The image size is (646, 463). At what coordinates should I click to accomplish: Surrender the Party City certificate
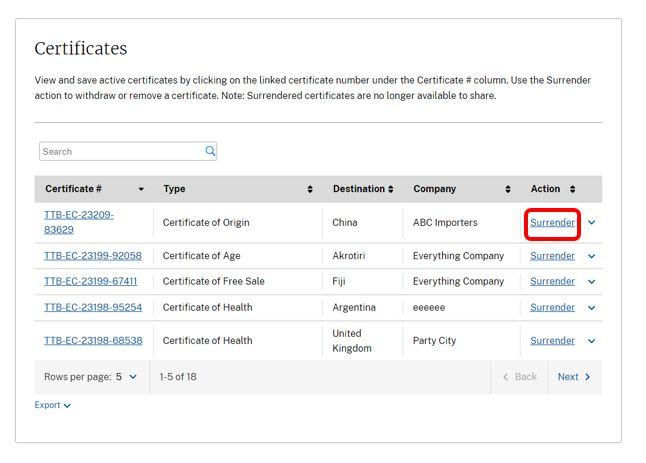coord(552,341)
